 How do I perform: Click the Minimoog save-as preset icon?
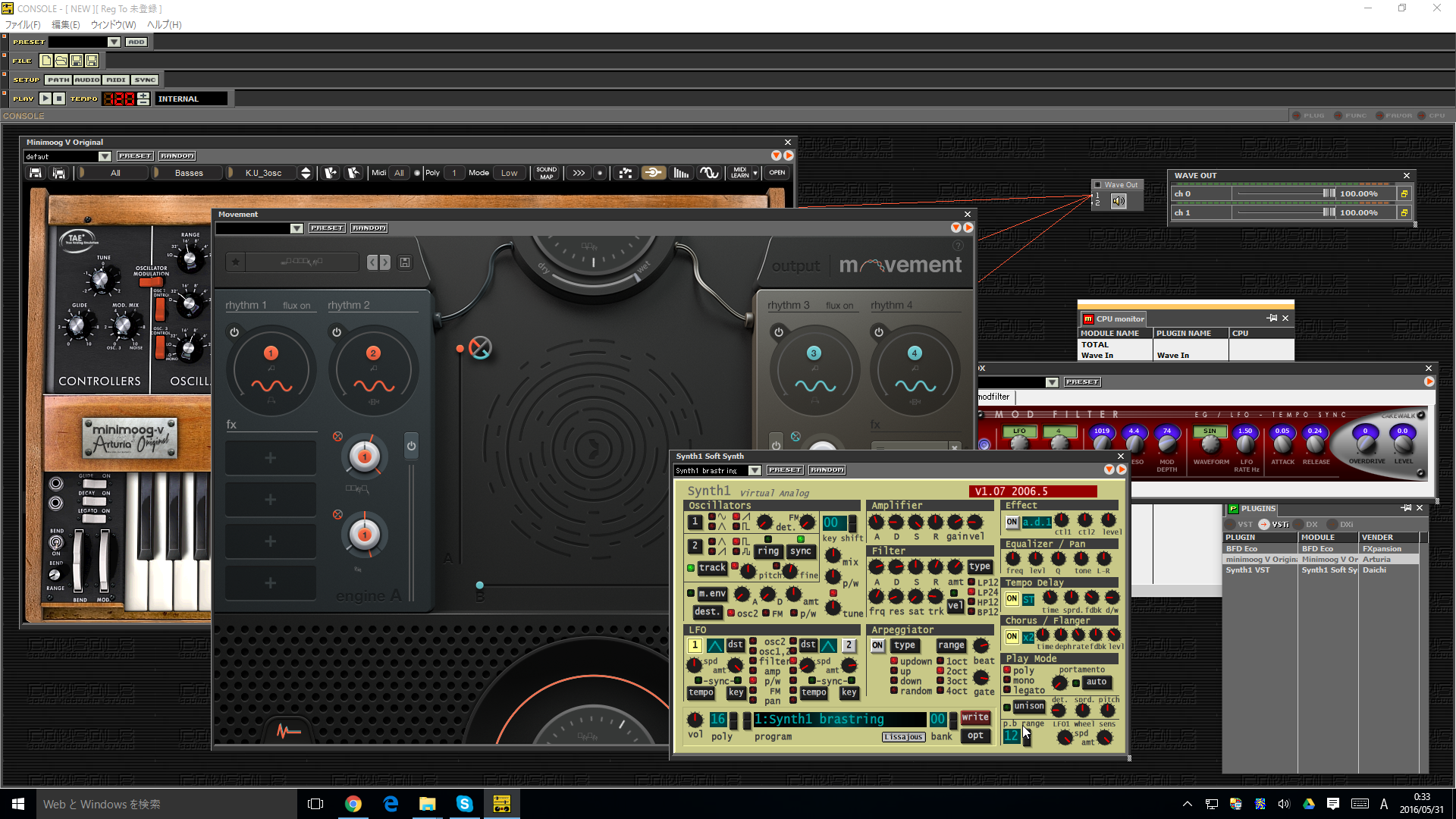(x=58, y=173)
